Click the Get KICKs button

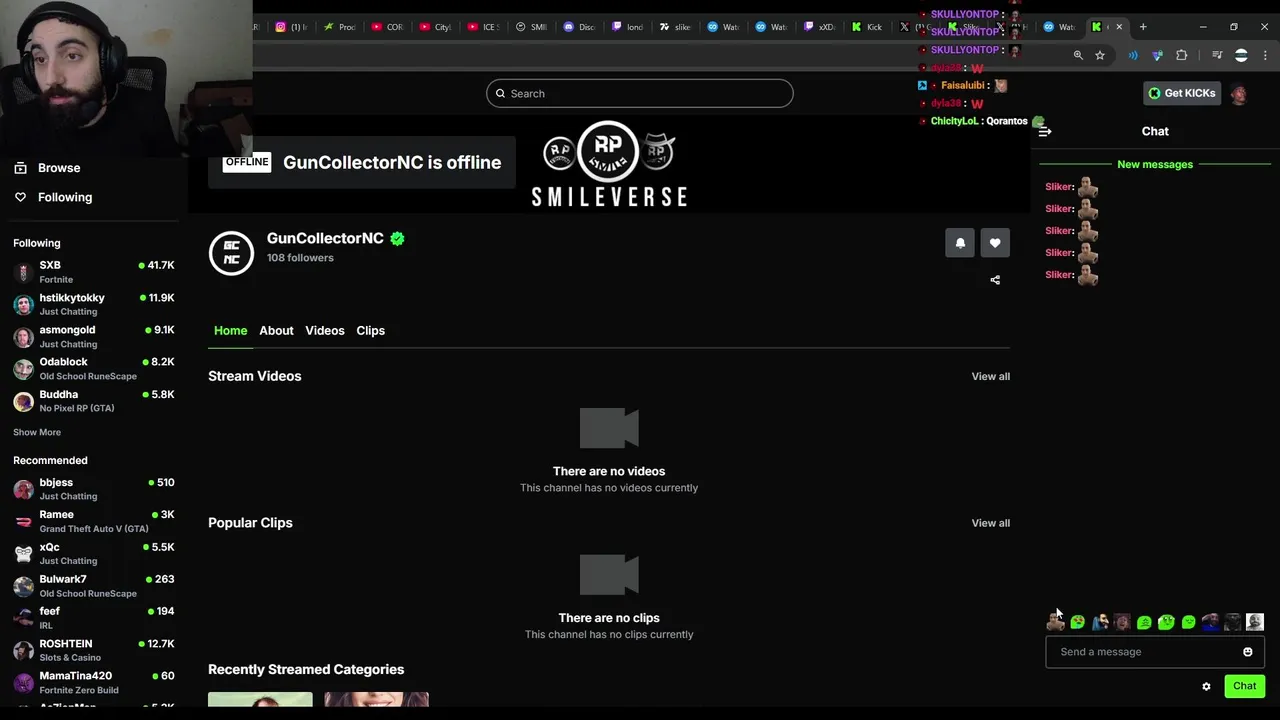pos(1182,93)
